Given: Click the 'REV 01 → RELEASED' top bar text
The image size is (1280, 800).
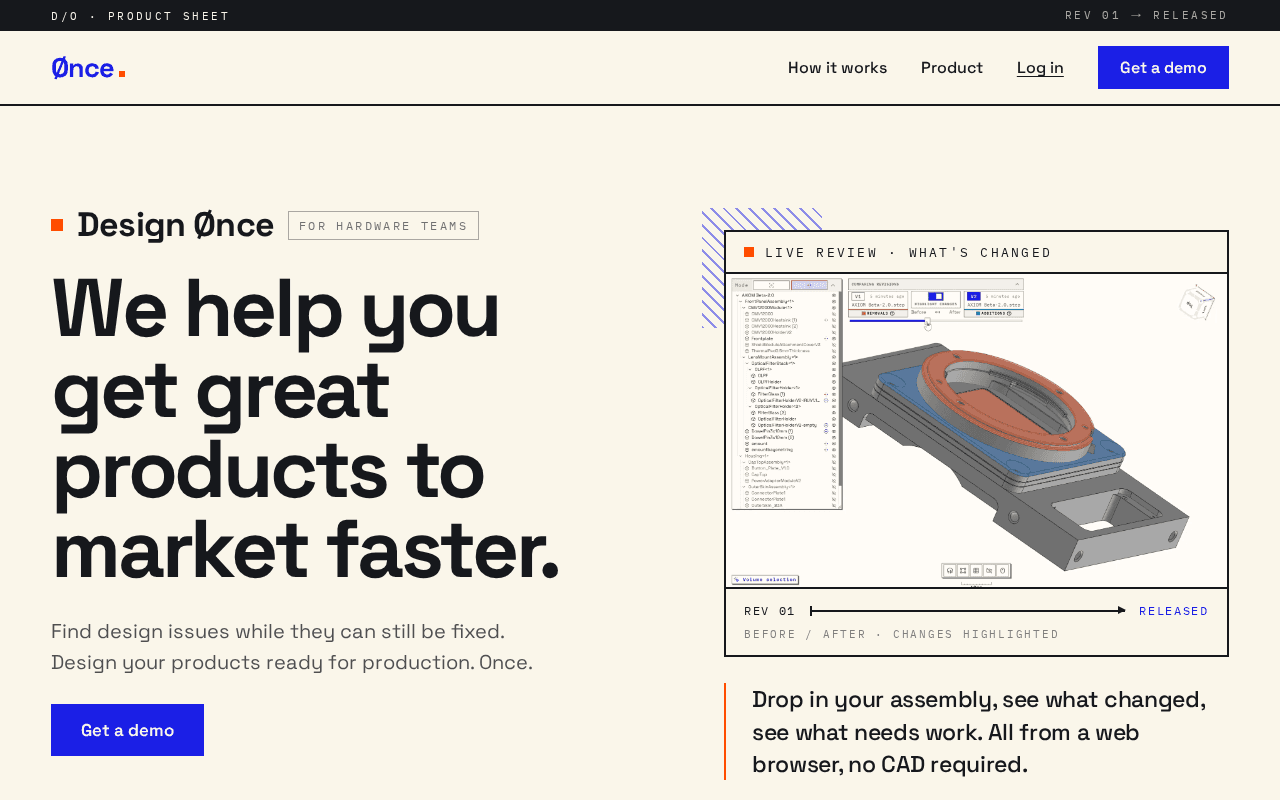Looking at the screenshot, I should pos(1146,15).
